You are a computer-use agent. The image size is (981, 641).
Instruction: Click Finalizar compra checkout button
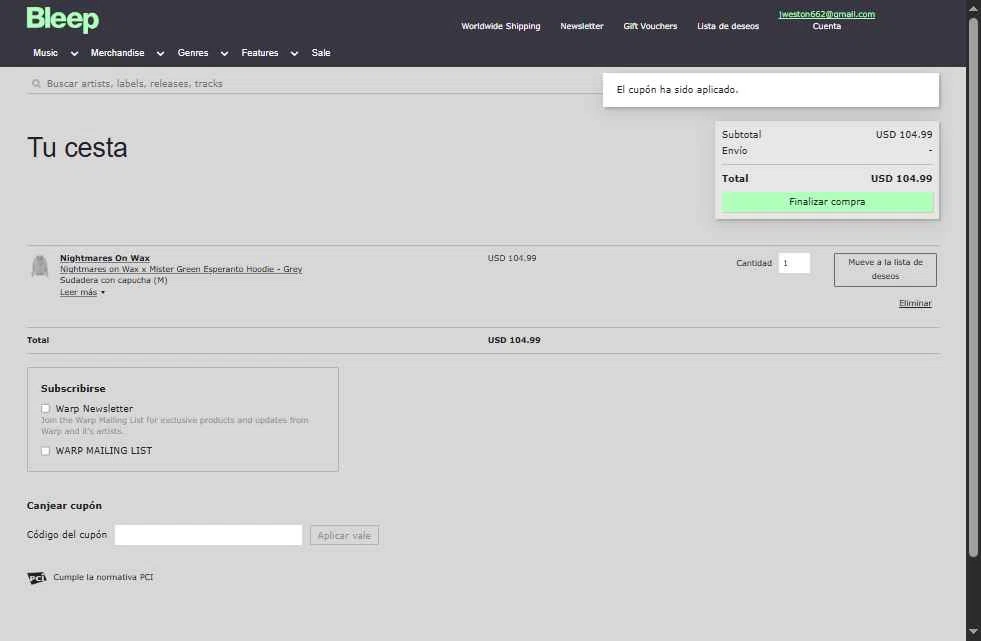pyautogui.click(x=827, y=202)
